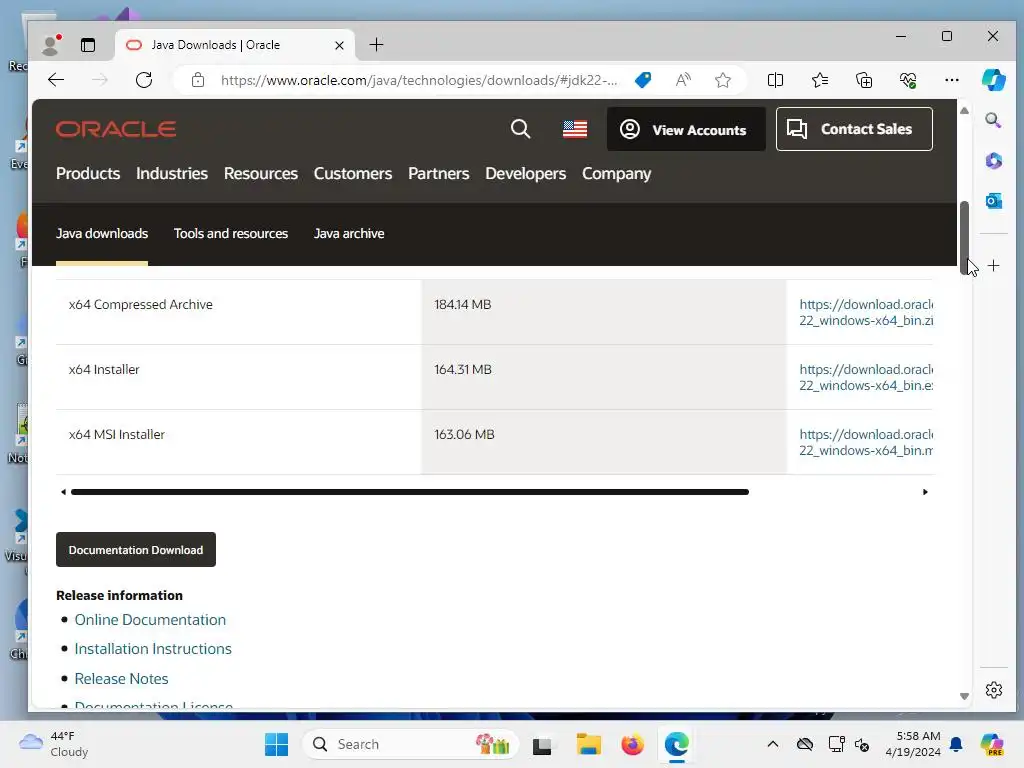Click the shopping price tag icon
This screenshot has height=768, width=1024.
point(643,80)
